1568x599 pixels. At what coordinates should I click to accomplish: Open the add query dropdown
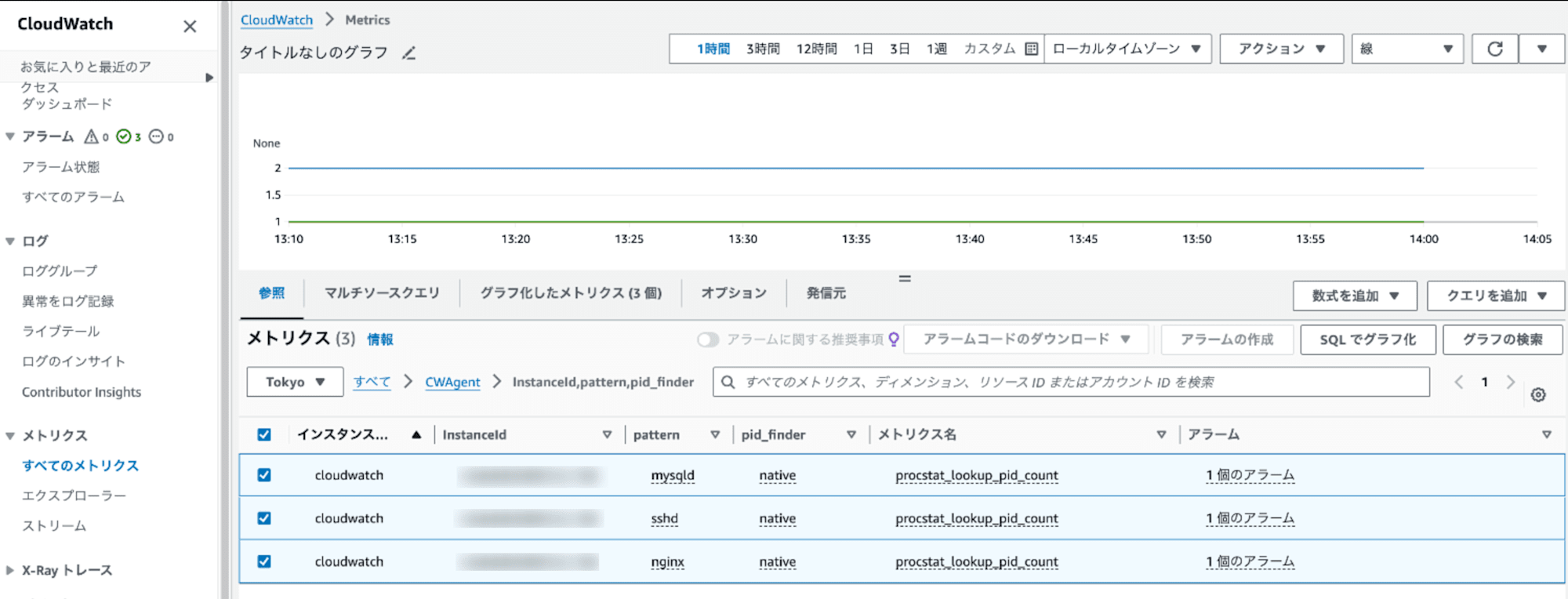(1496, 296)
